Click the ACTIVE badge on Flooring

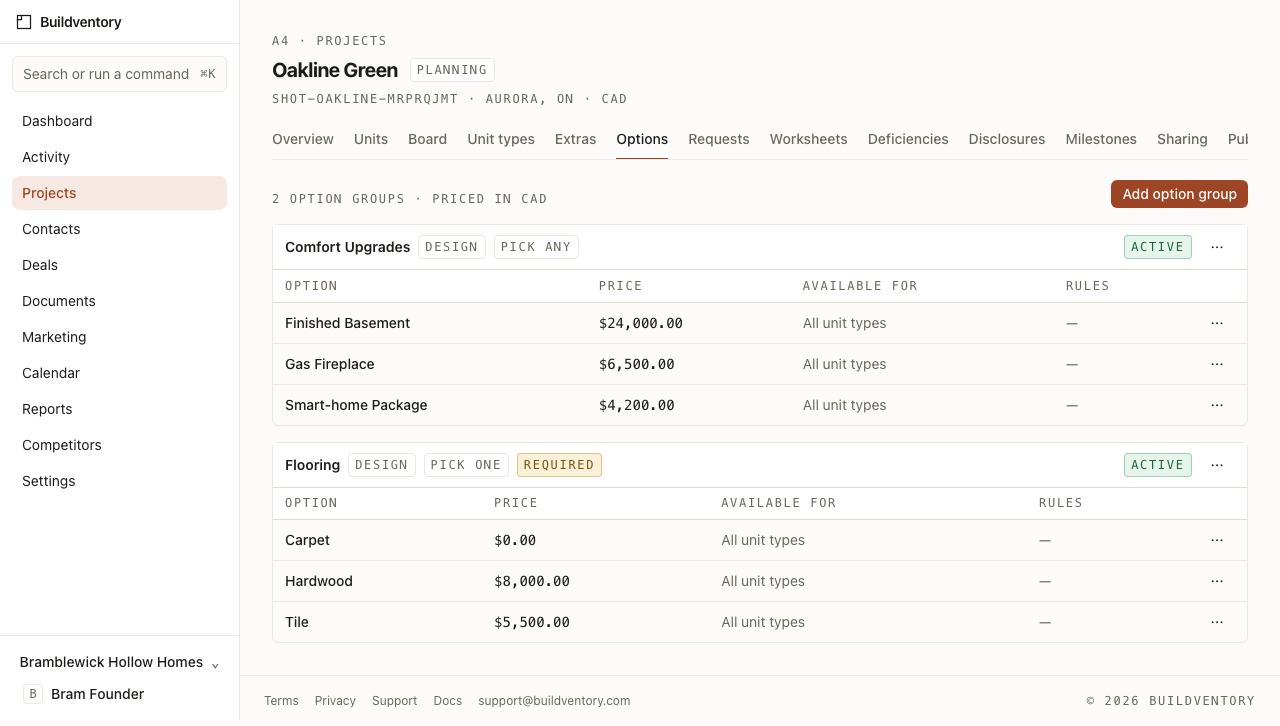coord(1157,465)
